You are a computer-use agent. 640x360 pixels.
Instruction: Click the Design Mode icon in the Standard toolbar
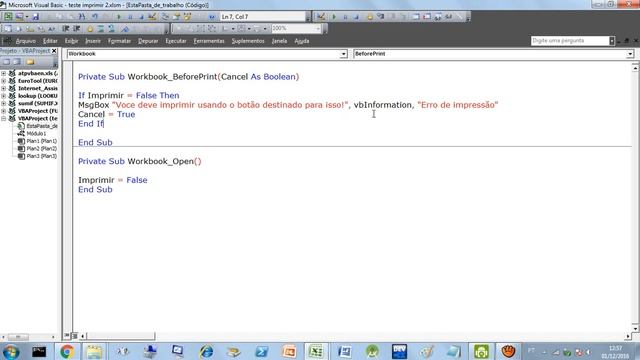152,17
